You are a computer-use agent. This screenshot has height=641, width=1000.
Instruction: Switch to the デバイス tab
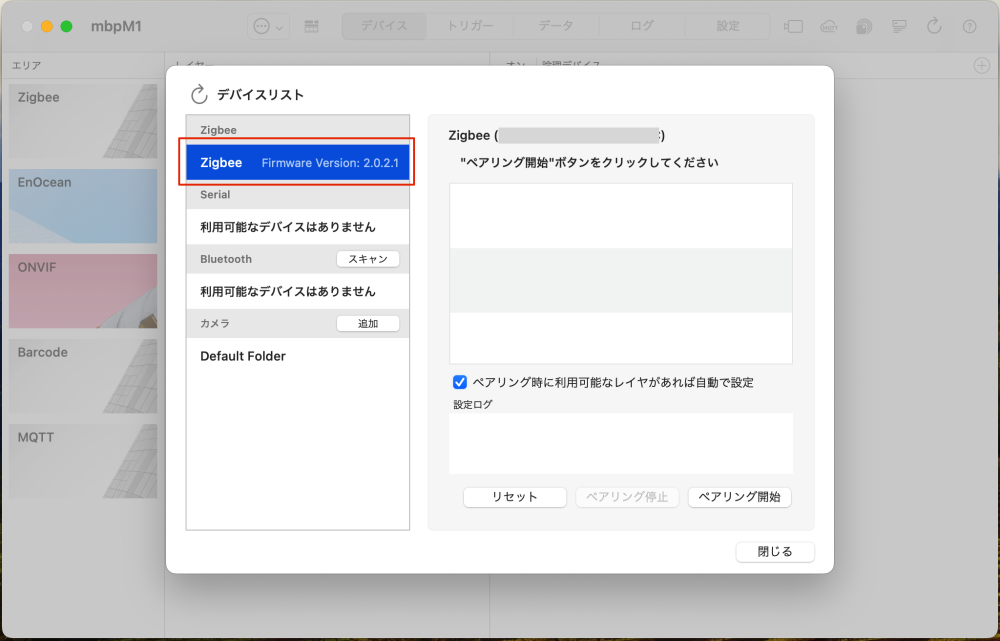click(x=384, y=26)
